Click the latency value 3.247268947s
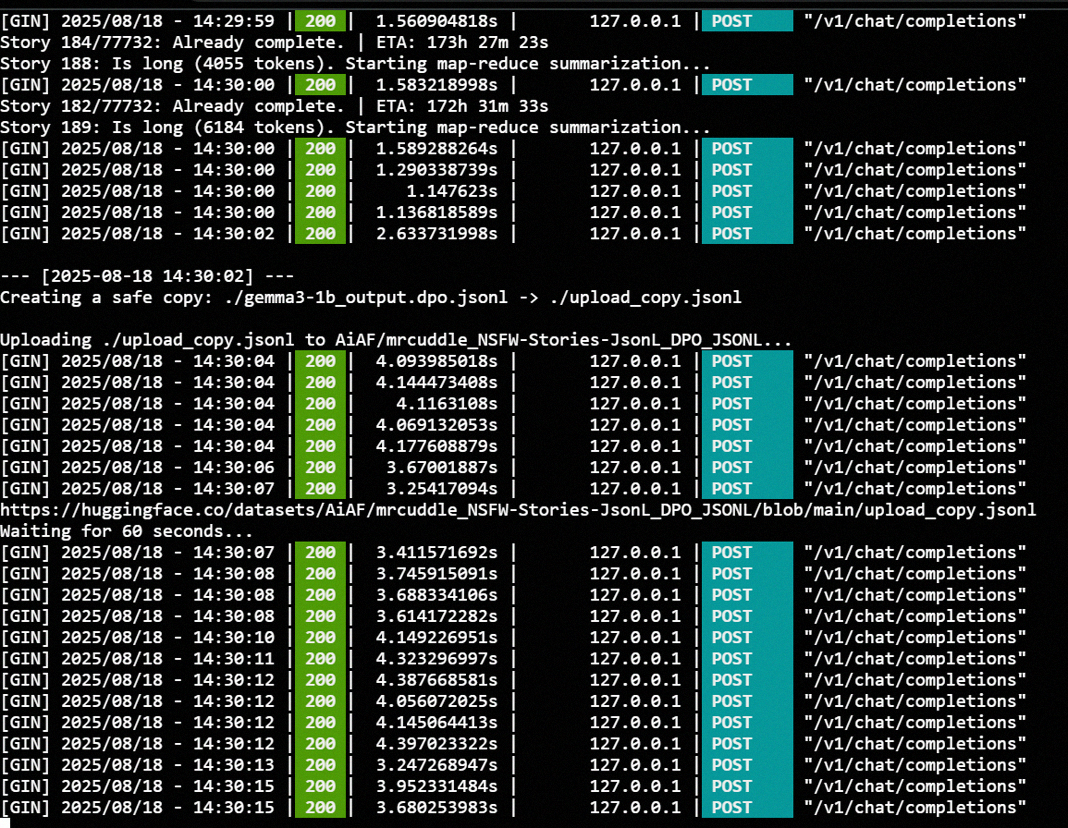The image size is (1068, 828). (437, 765)
